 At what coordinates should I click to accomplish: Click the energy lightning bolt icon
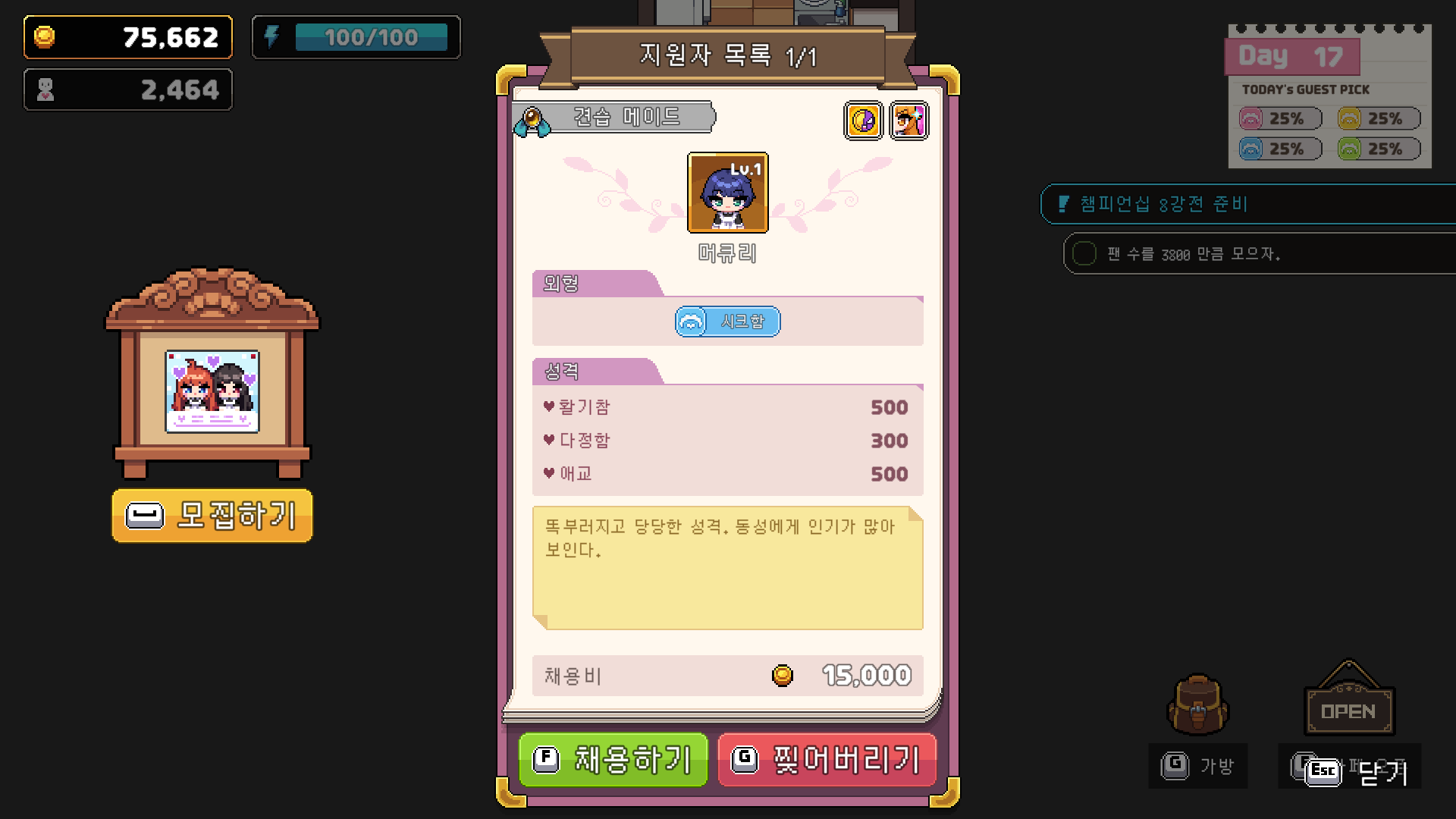click(x=271, y=36)
